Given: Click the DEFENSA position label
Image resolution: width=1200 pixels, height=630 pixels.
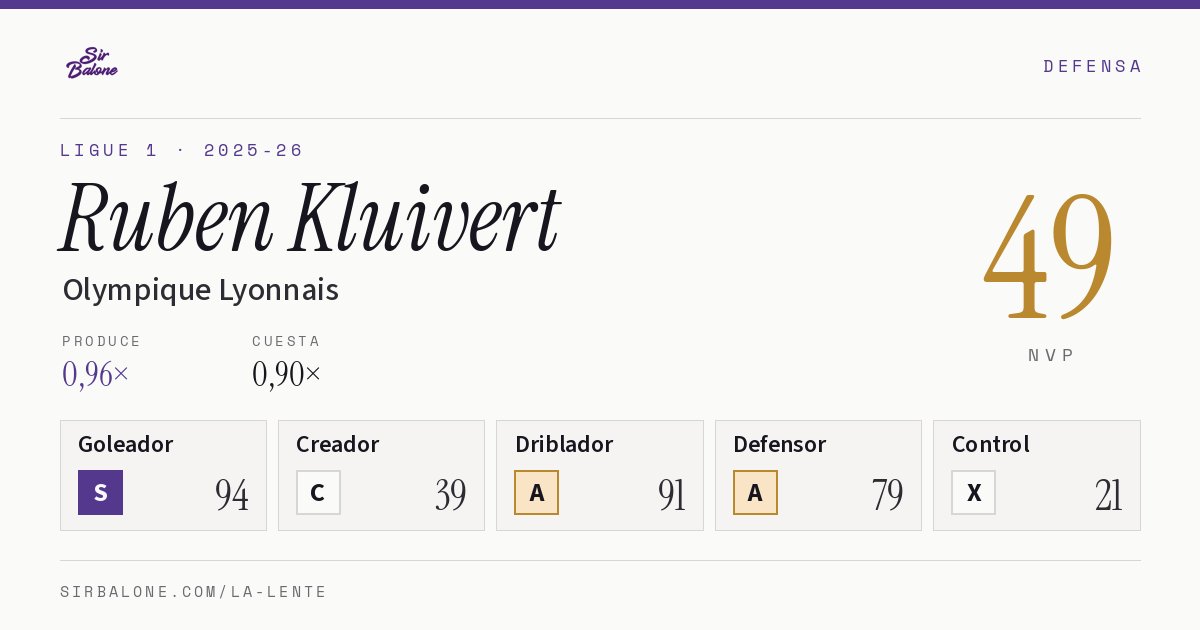Looking at the screenshot, I should point(1092,66).
